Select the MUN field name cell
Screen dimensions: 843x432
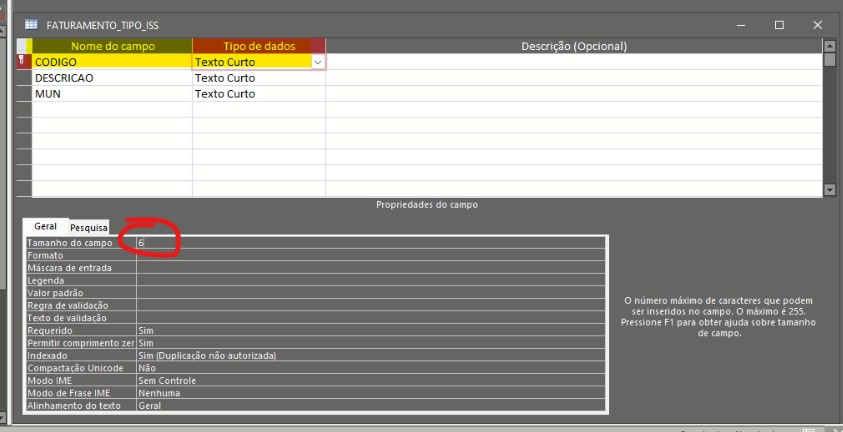pos(111,94)
